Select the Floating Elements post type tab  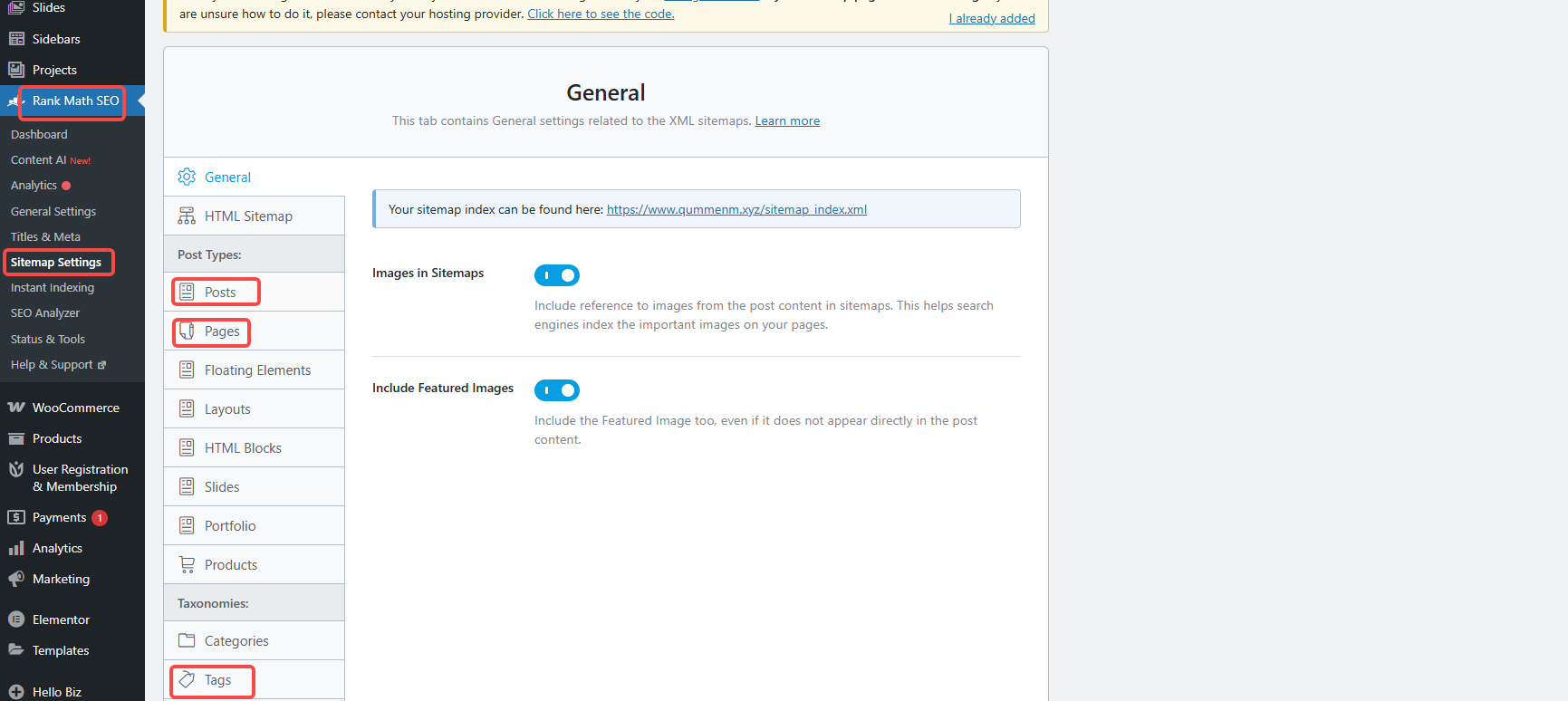tap(257, 370)
